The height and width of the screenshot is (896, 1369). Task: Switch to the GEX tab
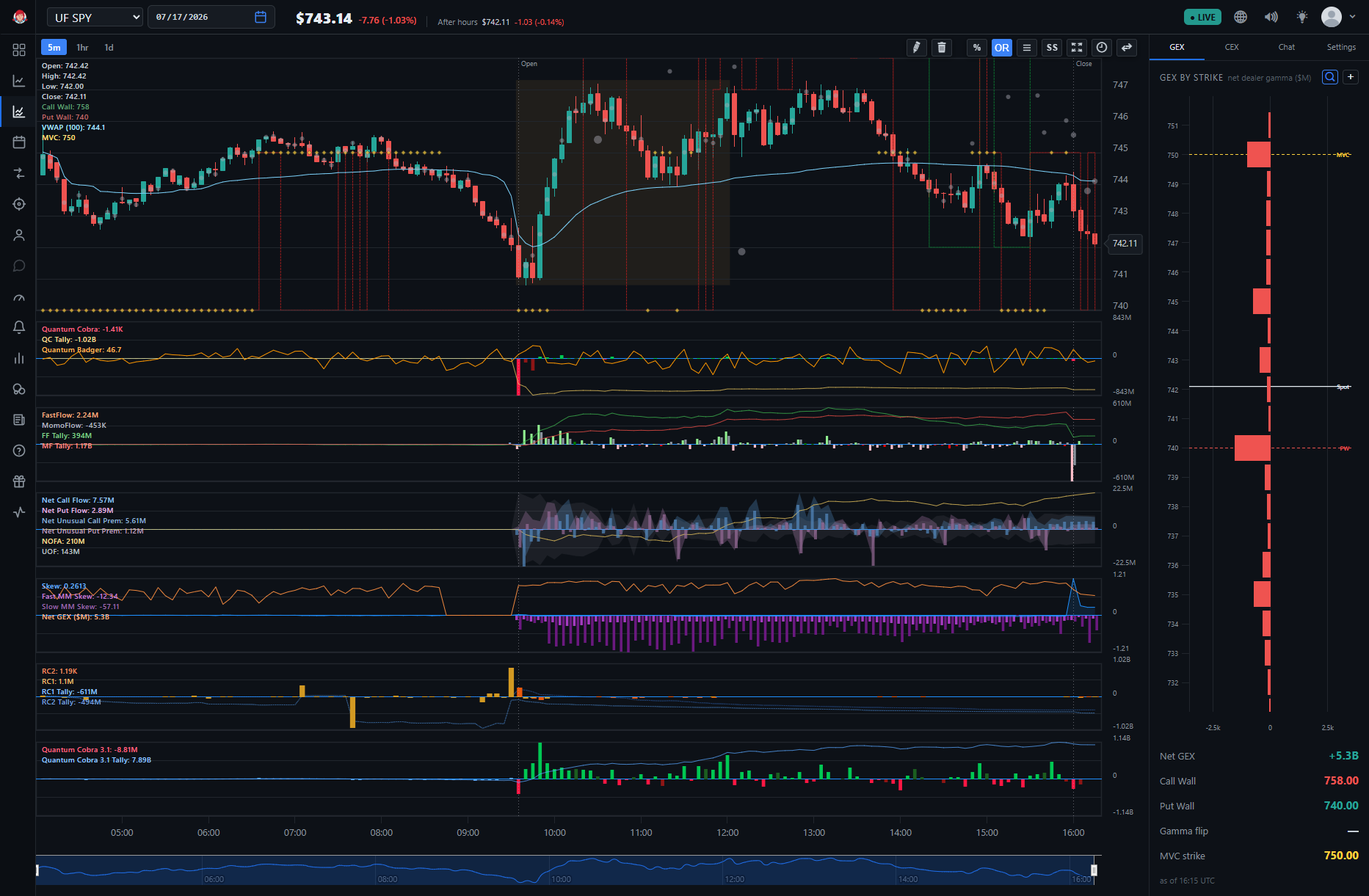pos(1177,47)
